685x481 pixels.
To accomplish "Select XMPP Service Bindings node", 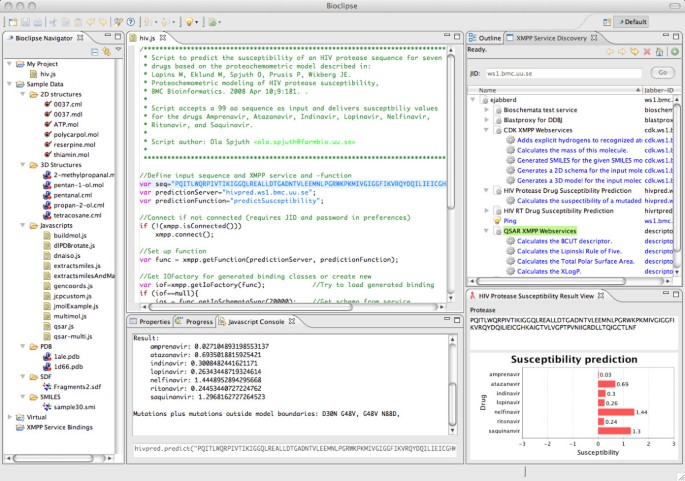I will (59, 427).
